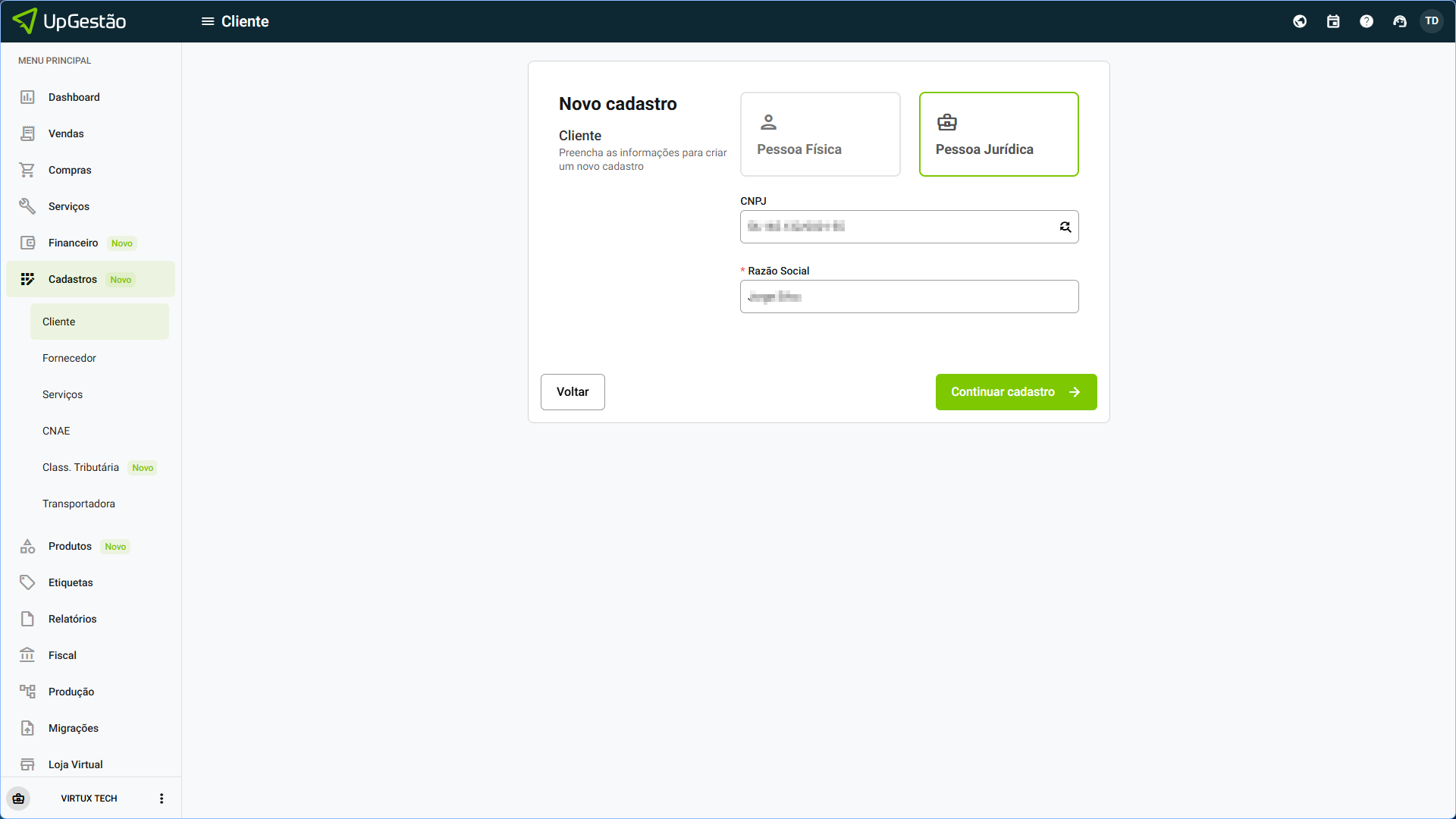Open the support headset icon
This screenshot has width=1456, height=819.
pyautogui.click(x=1400, y=21)
